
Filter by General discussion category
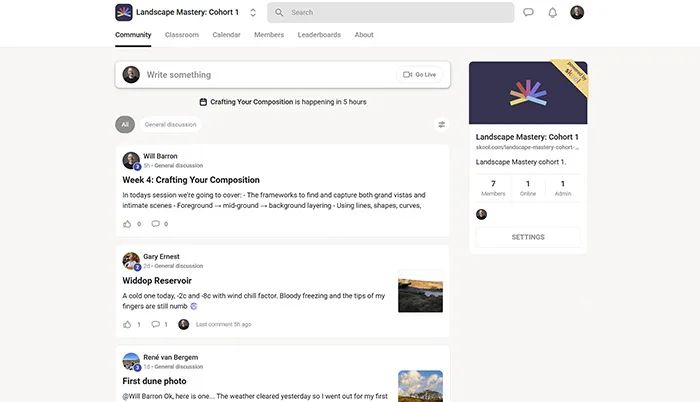point(170,125)
